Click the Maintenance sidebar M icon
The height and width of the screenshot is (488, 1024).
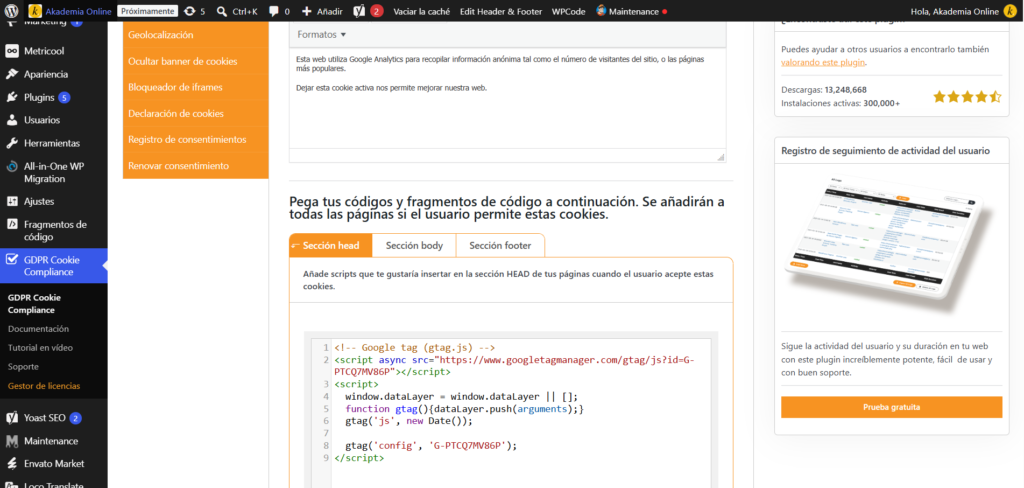tap(12, 441)
